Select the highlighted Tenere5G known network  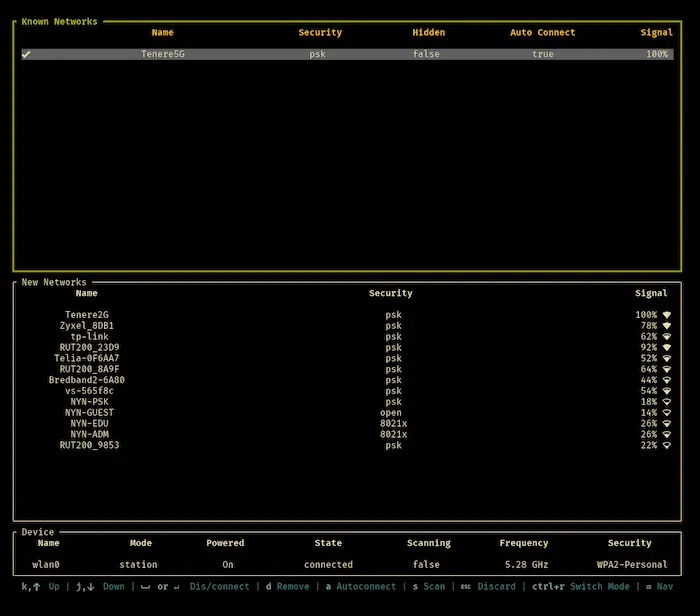coord(163,54)
